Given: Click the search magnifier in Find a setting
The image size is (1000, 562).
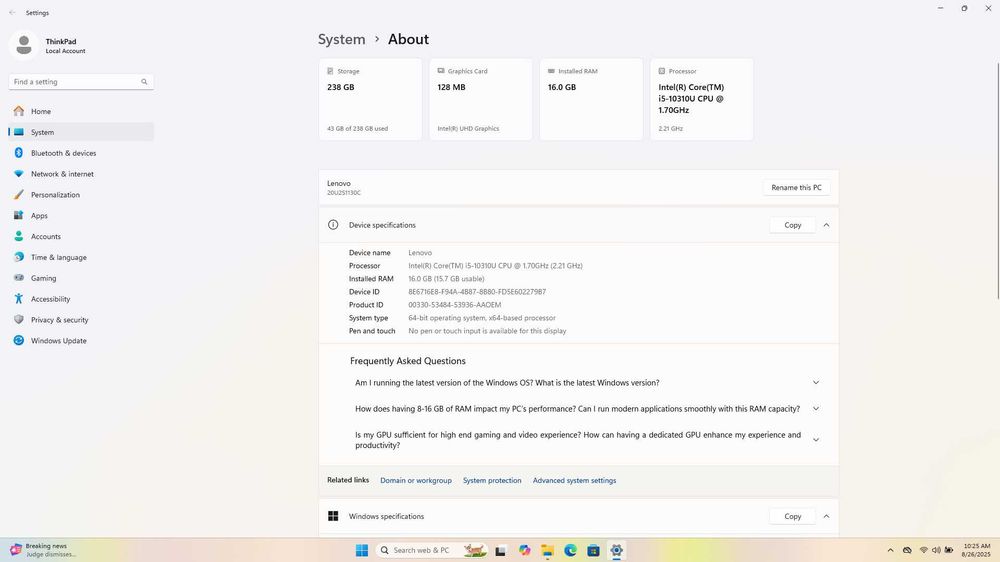Looking at the screenshot, I should click(144, 82).
